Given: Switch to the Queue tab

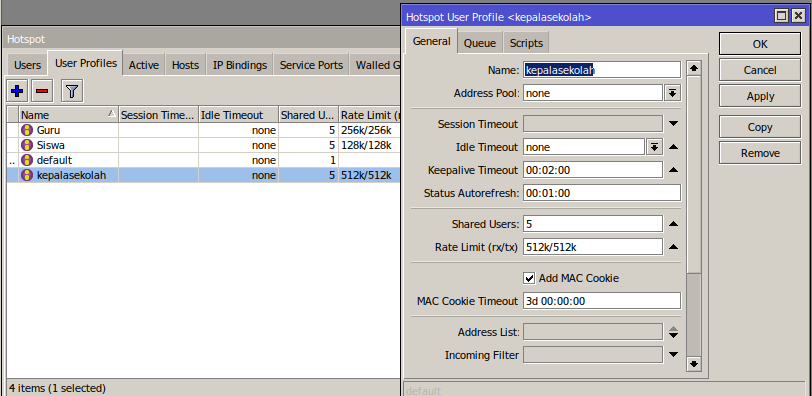Looking at the screenshot, I should click(480, 43).
